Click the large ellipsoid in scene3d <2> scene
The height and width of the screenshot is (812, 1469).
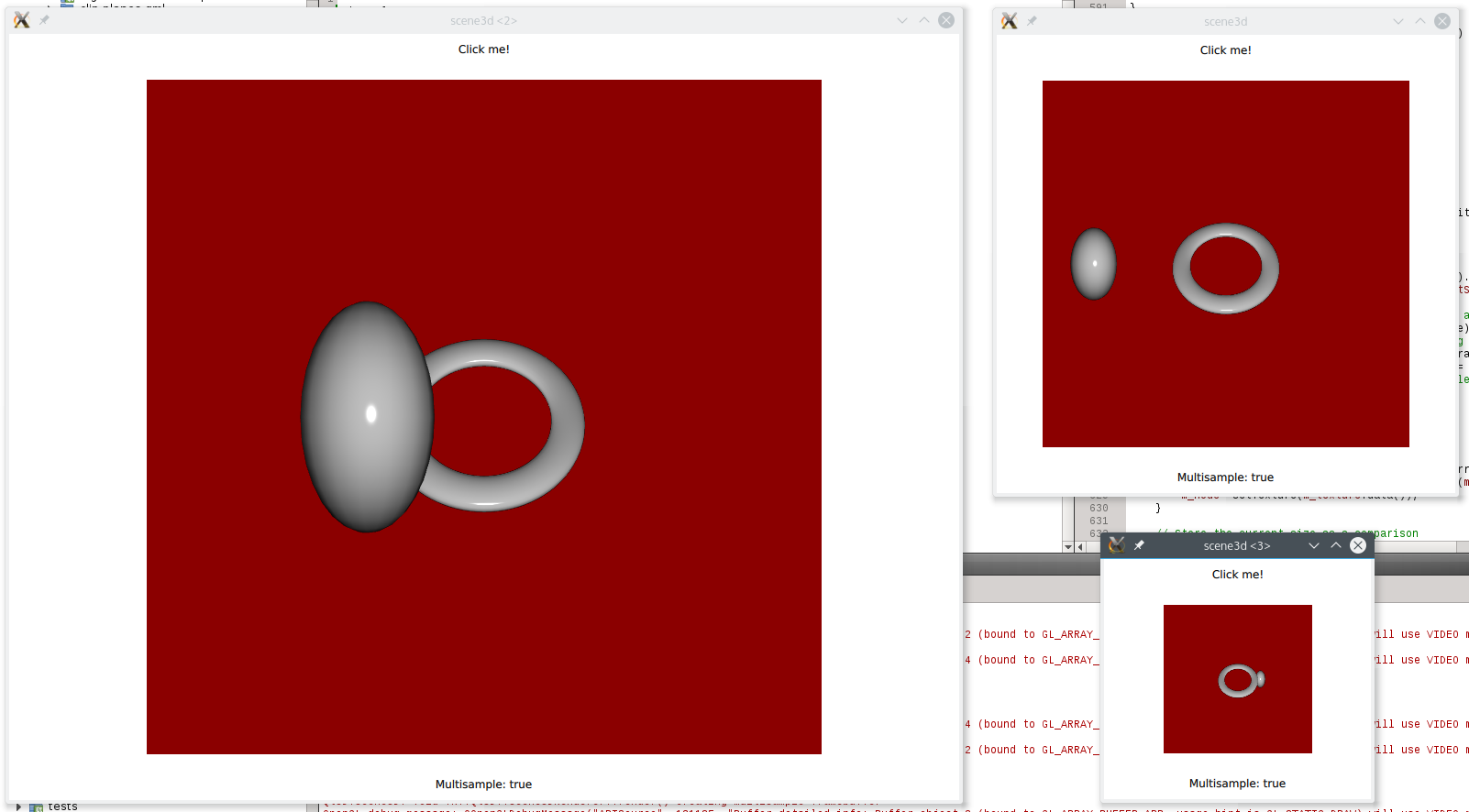pyautogui.click(x=367, y=417)
